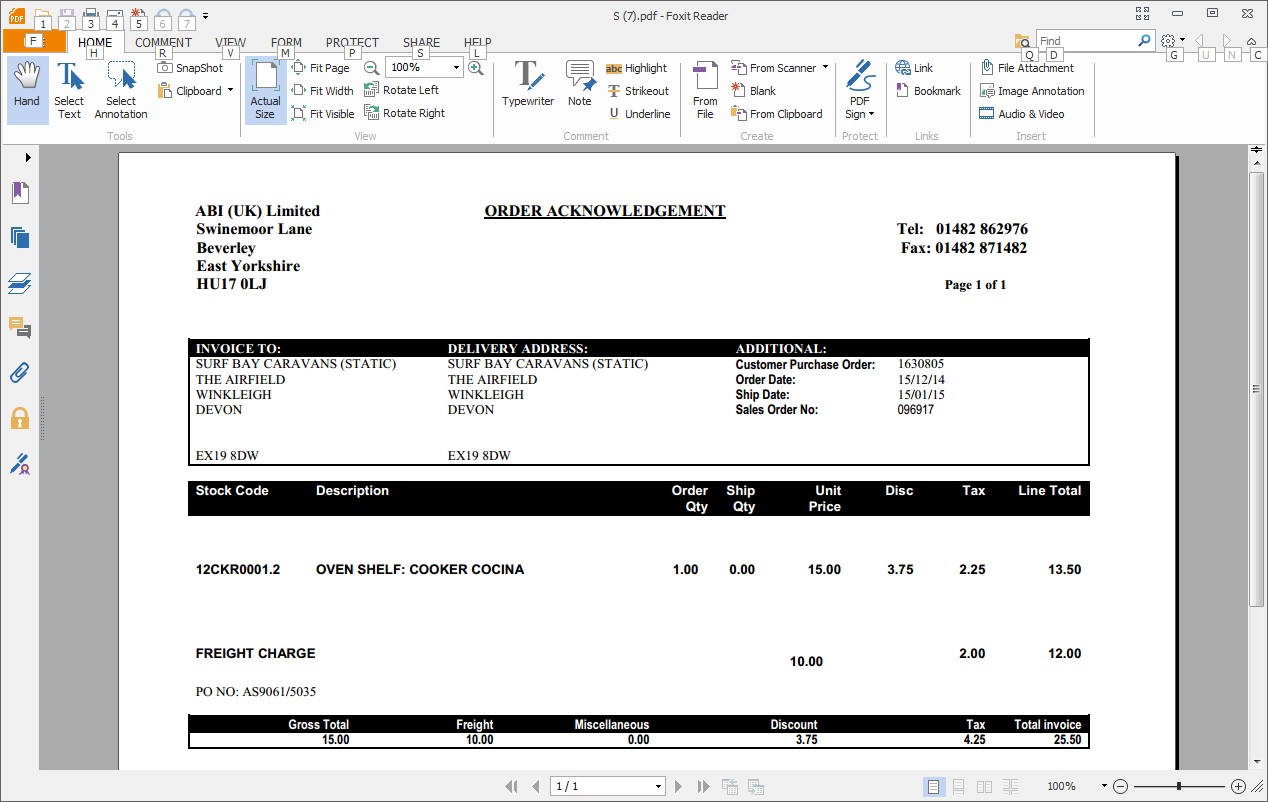Click the Rotate Left icon
Image resolution: width=1268 pixels, height=802 pixels.
372,90
